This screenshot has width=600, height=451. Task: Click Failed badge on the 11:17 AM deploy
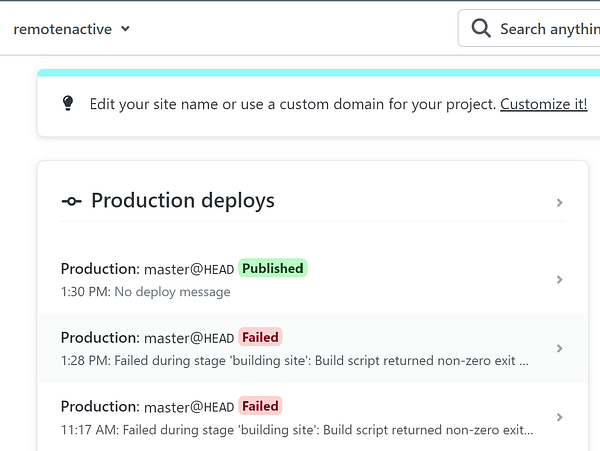pos(260,406)
